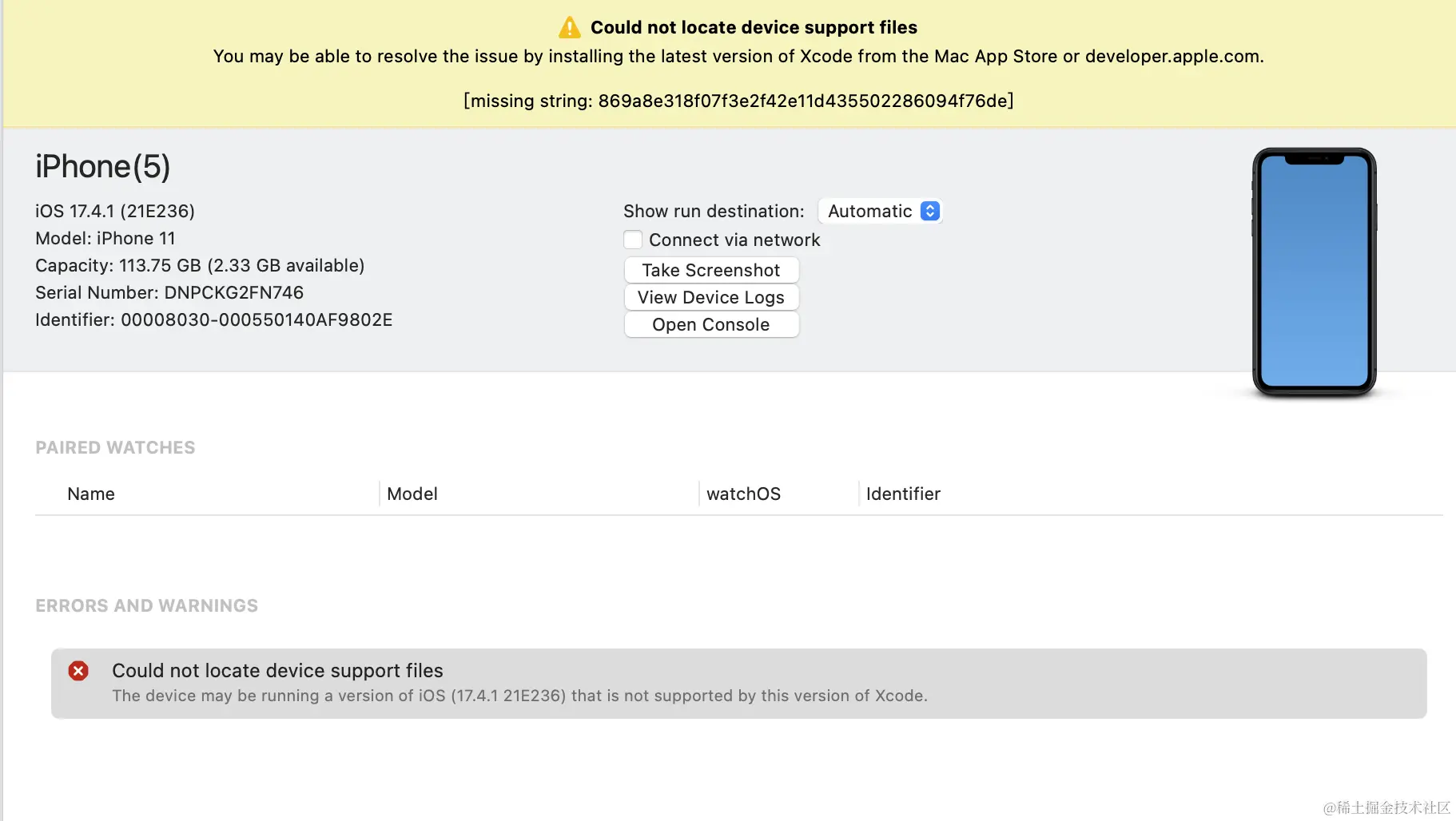This screenshot has height=821, width=1456.
Task: Click the yellow warning triangle icon
Action: coord(570,28)
